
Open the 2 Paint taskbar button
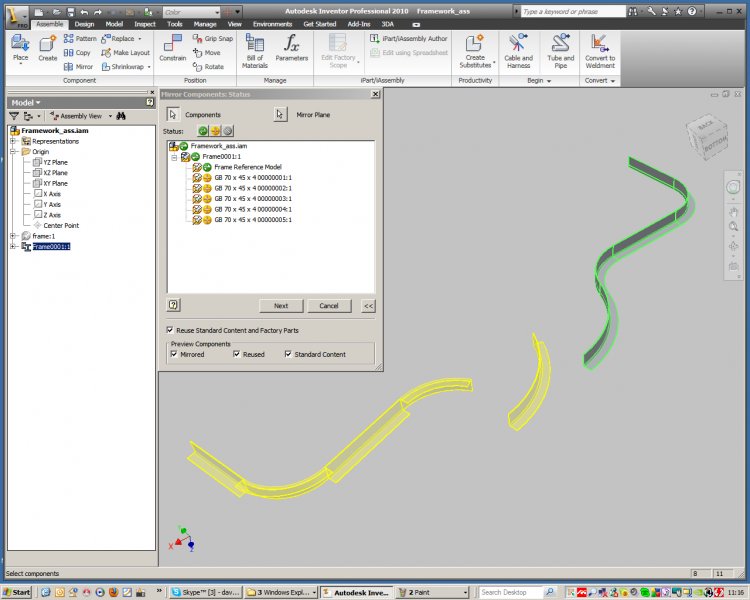pyautogui.click(x=431, y=592)
